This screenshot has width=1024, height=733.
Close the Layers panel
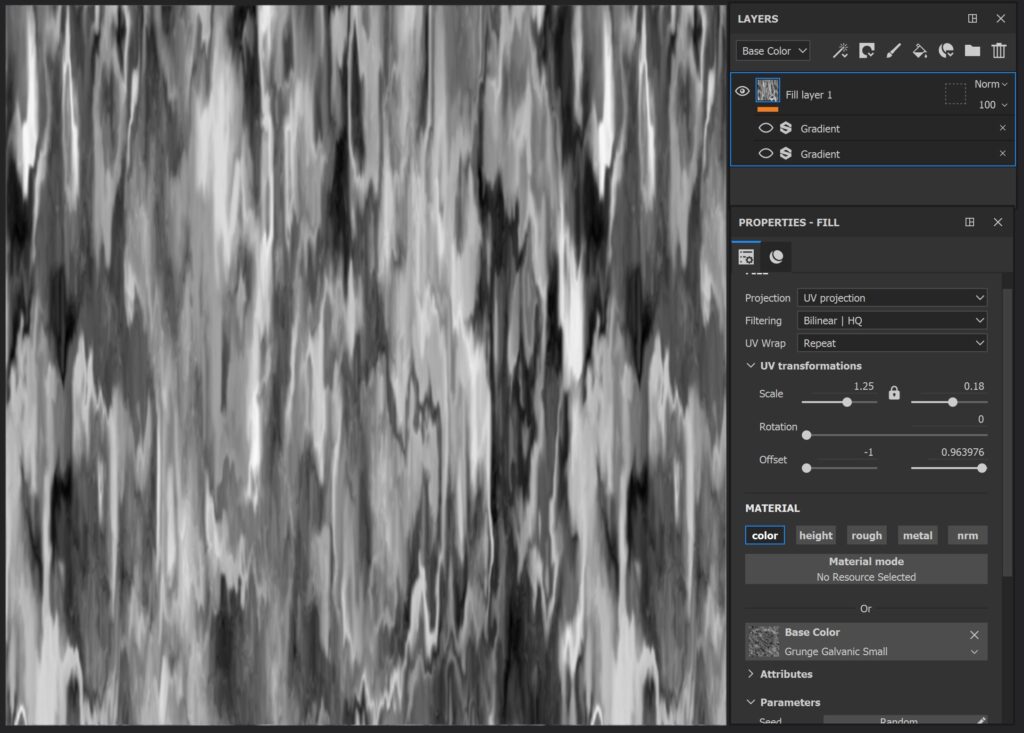[1000, 18]
